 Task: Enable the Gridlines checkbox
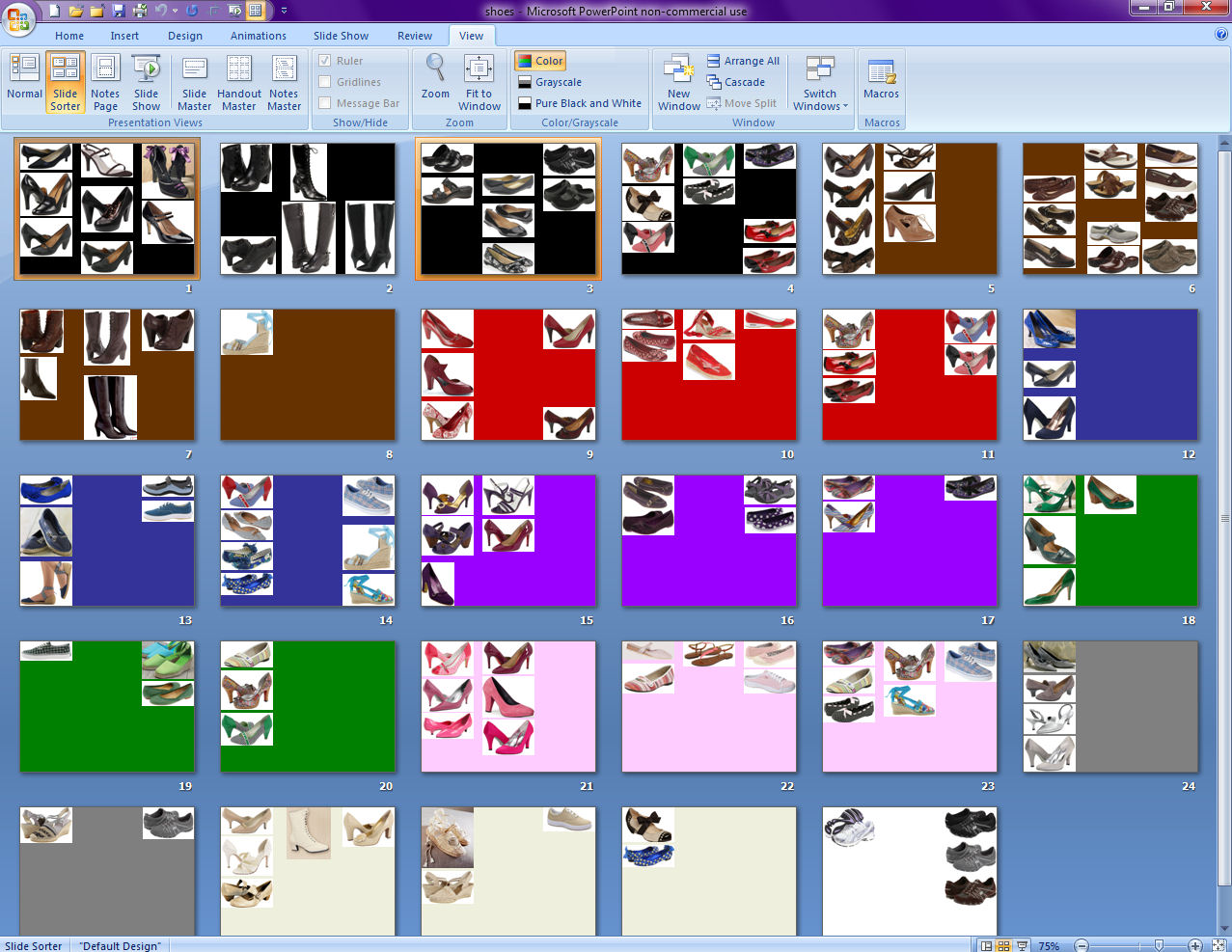[325, 82]
